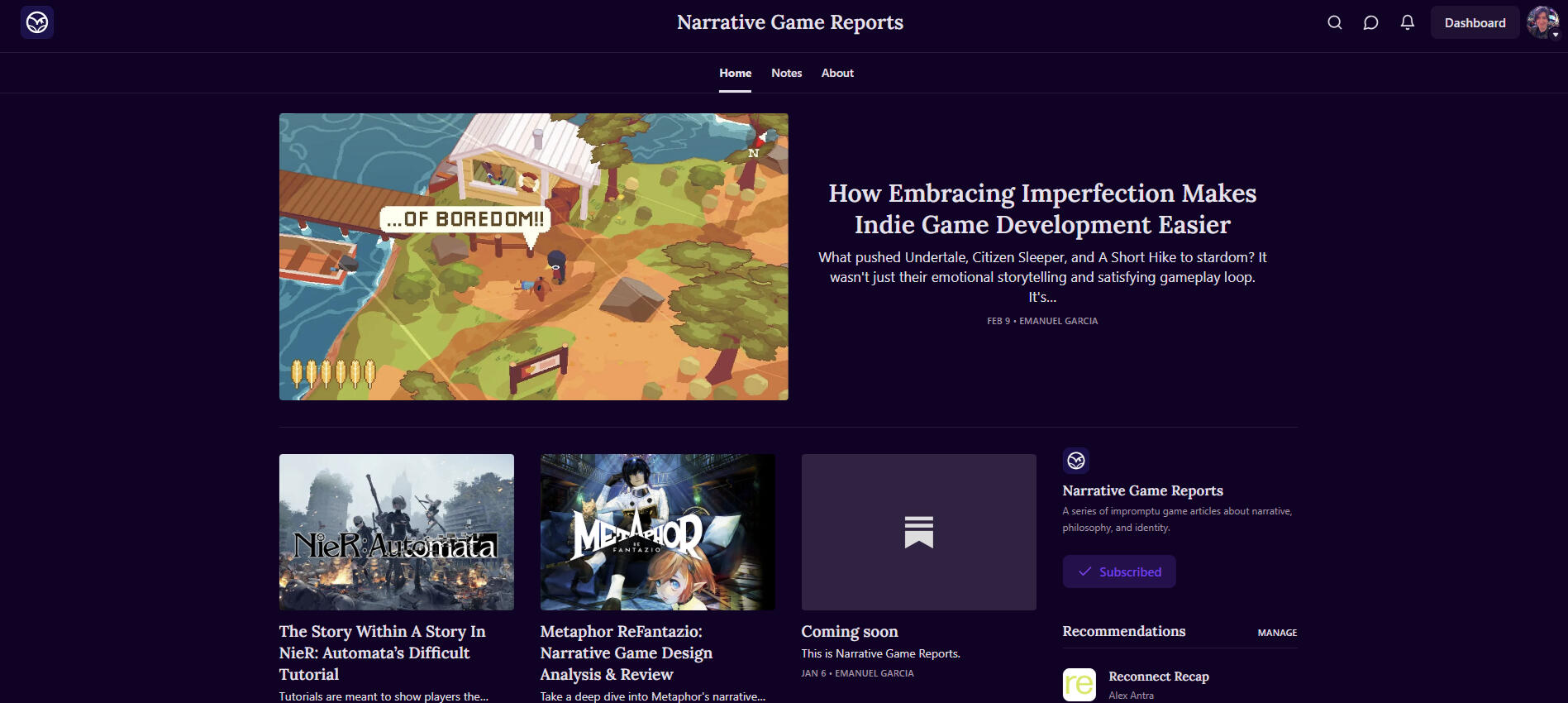Open the chat bubble messages icon
The height and width of the screenshot is (703, 1568).
[x=1370, y=22]
